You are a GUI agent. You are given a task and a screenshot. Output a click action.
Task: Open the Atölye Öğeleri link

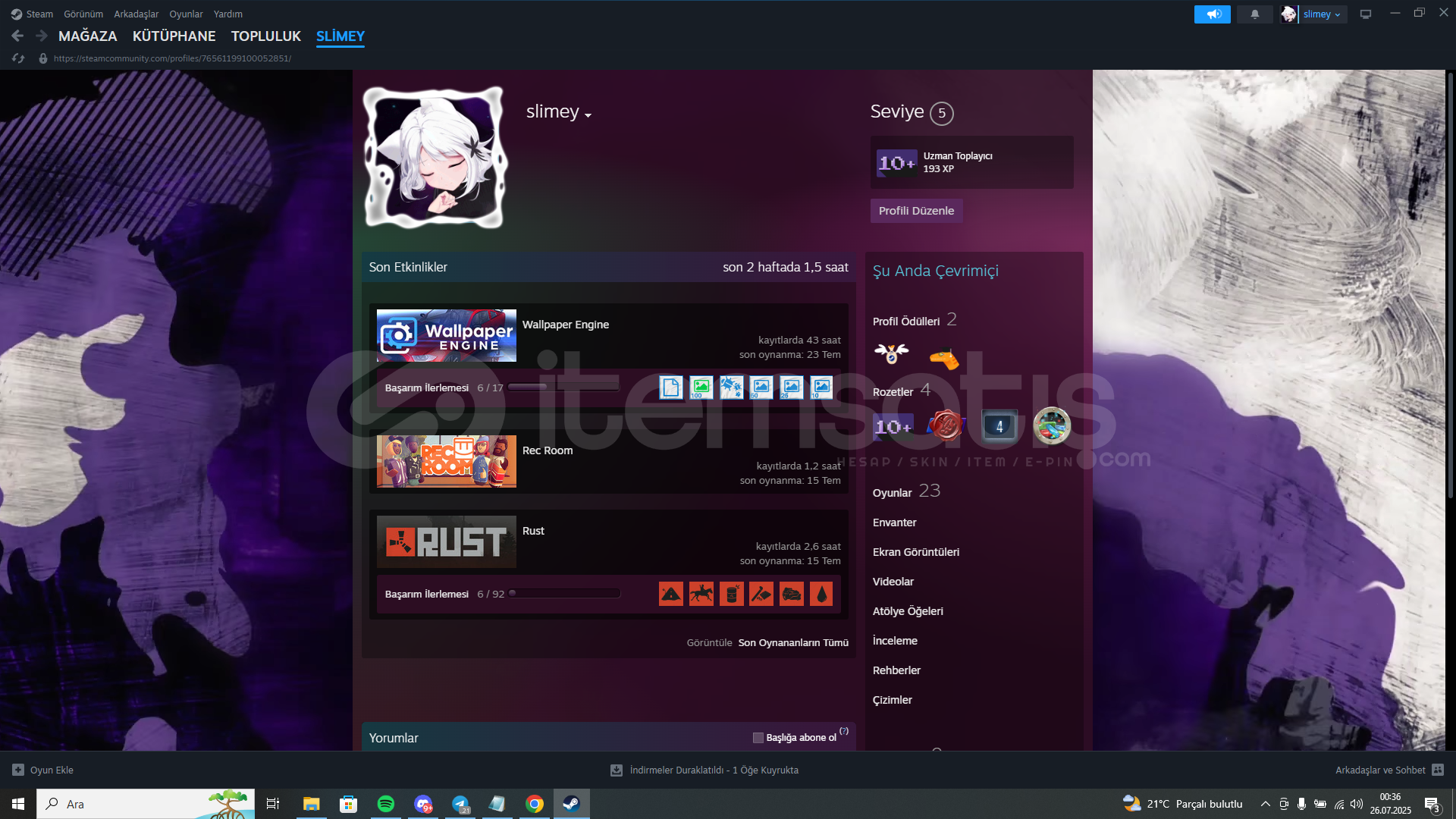tap(908, 611)
